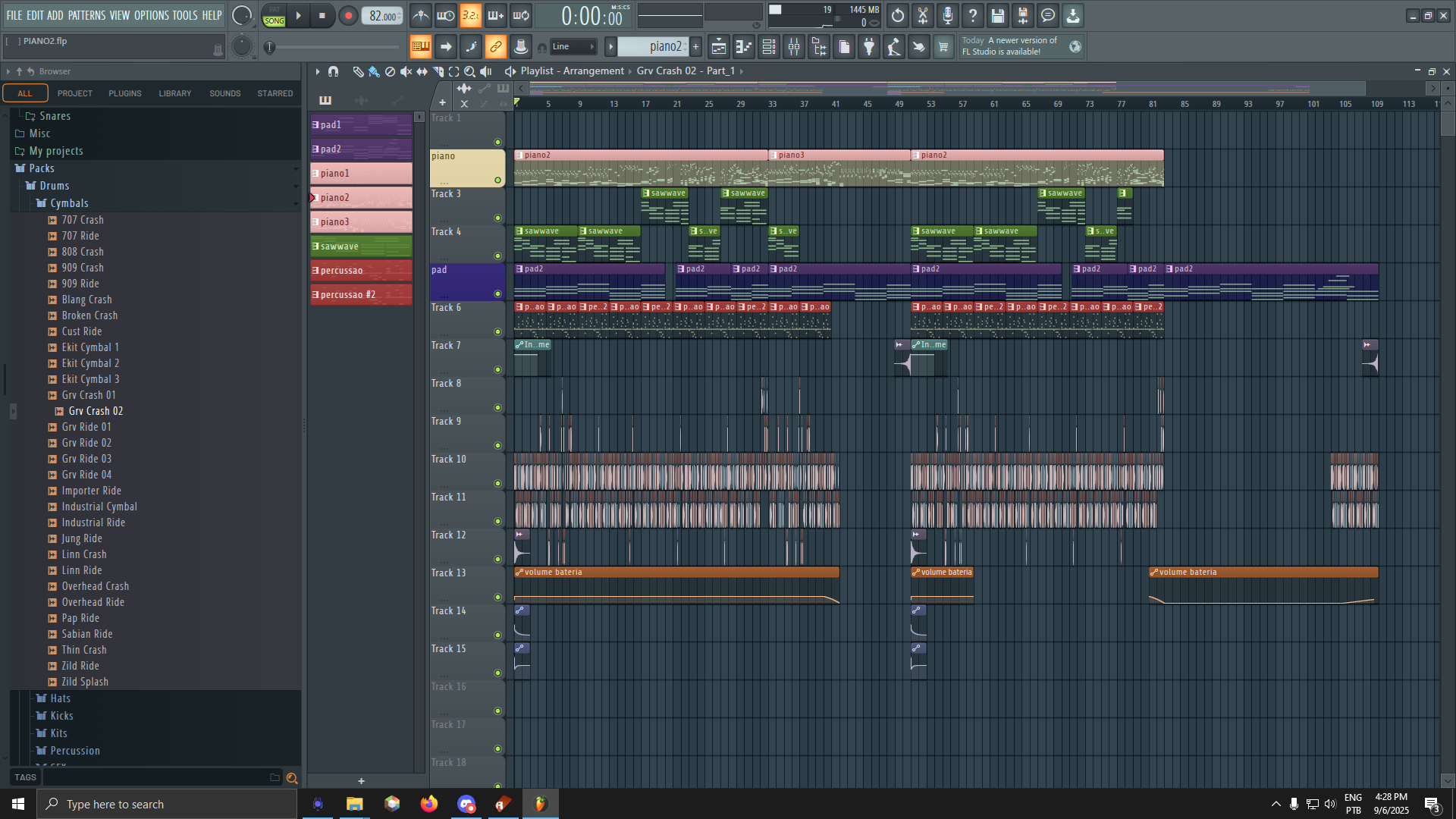Mute Track 3 with its green light

click(x=497, y=218)
